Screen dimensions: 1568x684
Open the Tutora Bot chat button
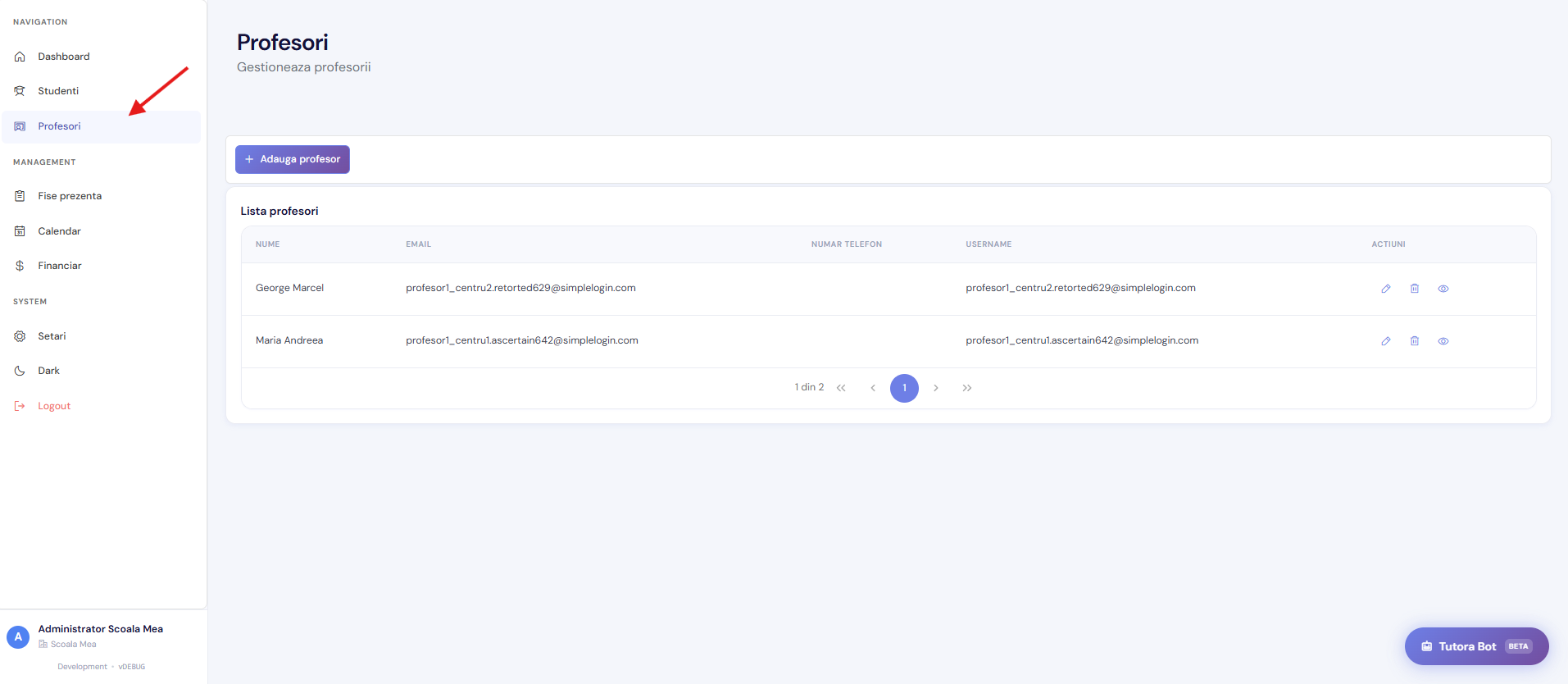click(x=1477, y=646)
